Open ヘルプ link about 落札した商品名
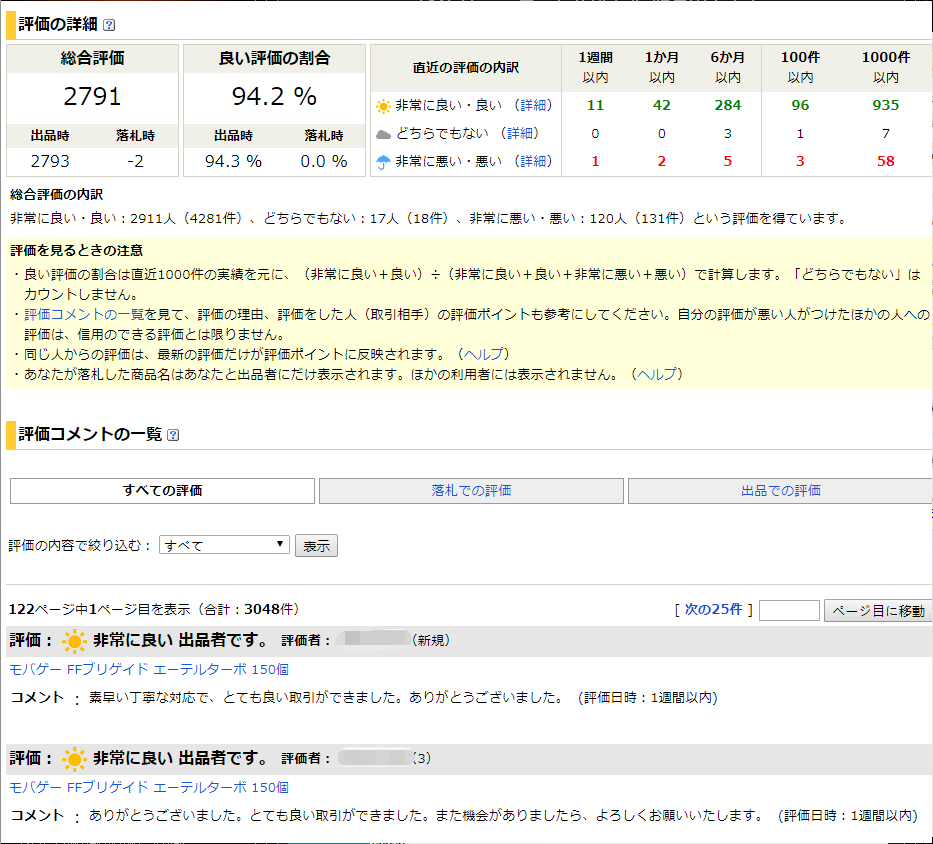 (657, 374)
